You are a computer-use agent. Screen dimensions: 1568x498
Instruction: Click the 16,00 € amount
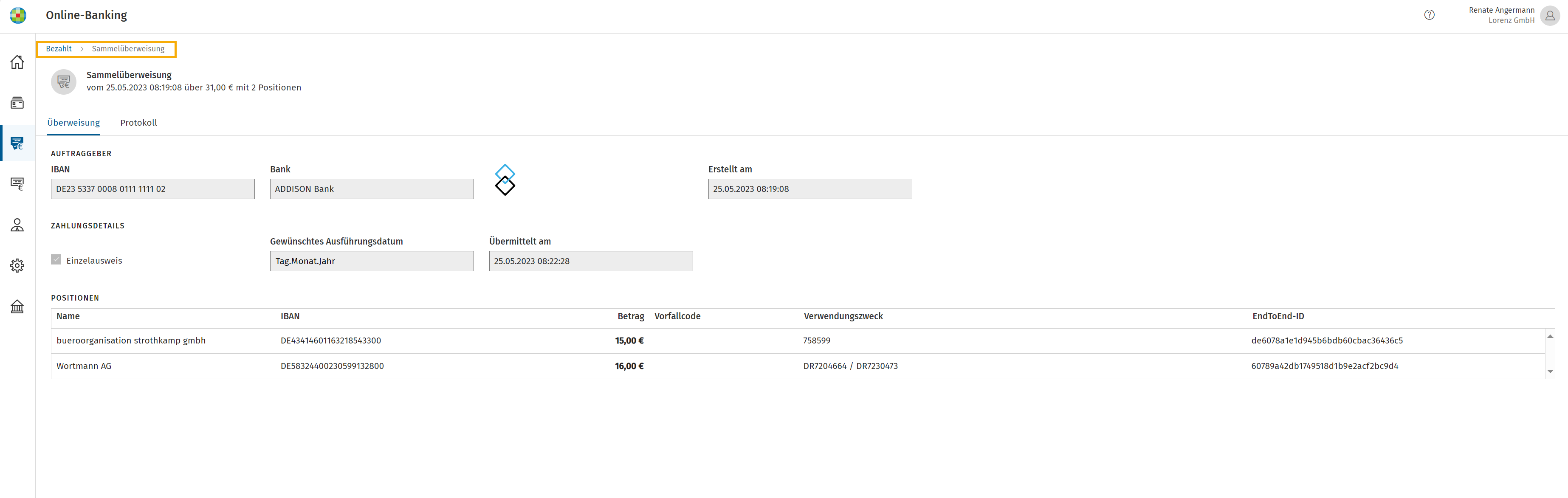[629, 366]
